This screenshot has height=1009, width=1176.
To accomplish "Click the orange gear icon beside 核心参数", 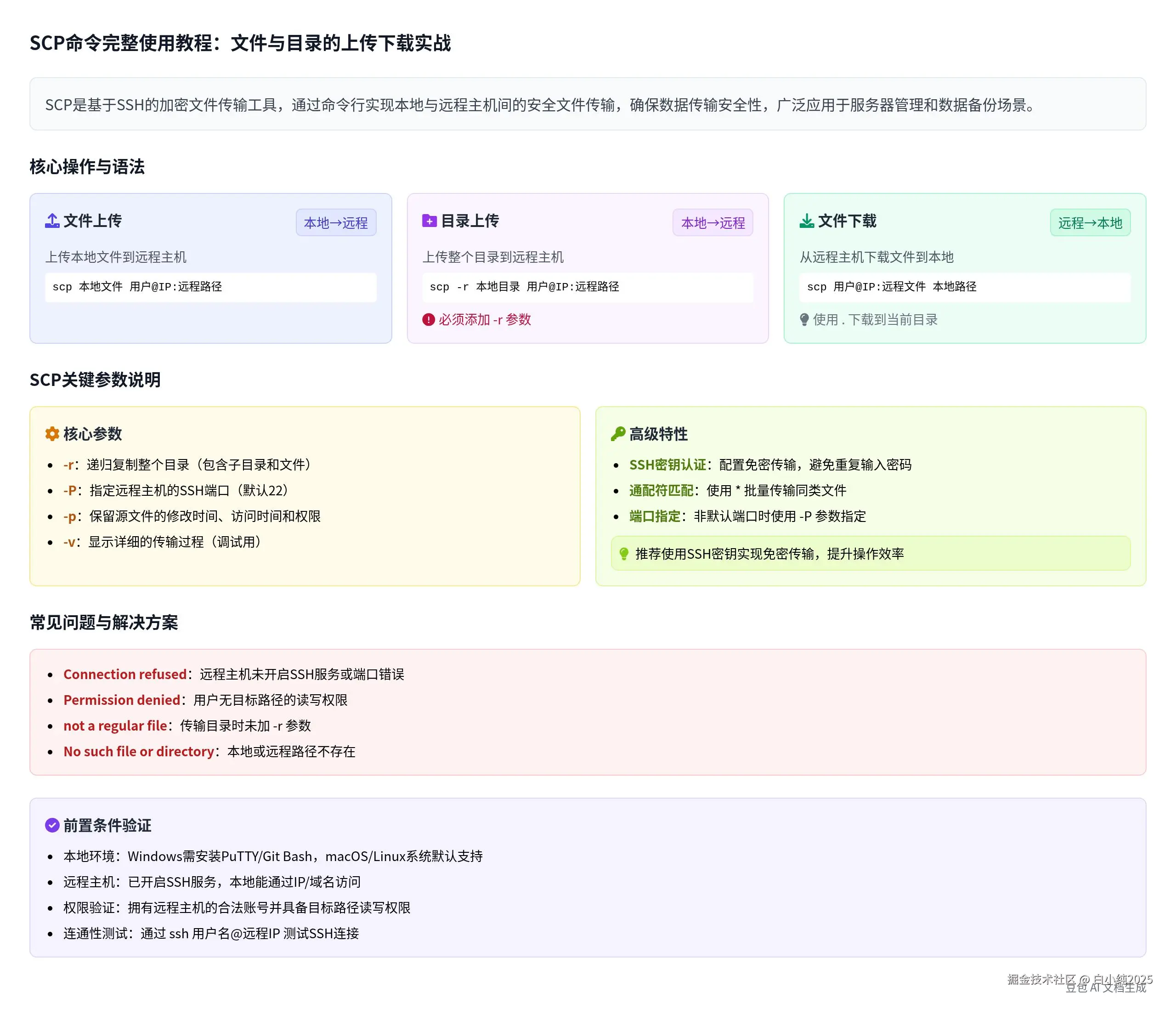I will (52, 434).
